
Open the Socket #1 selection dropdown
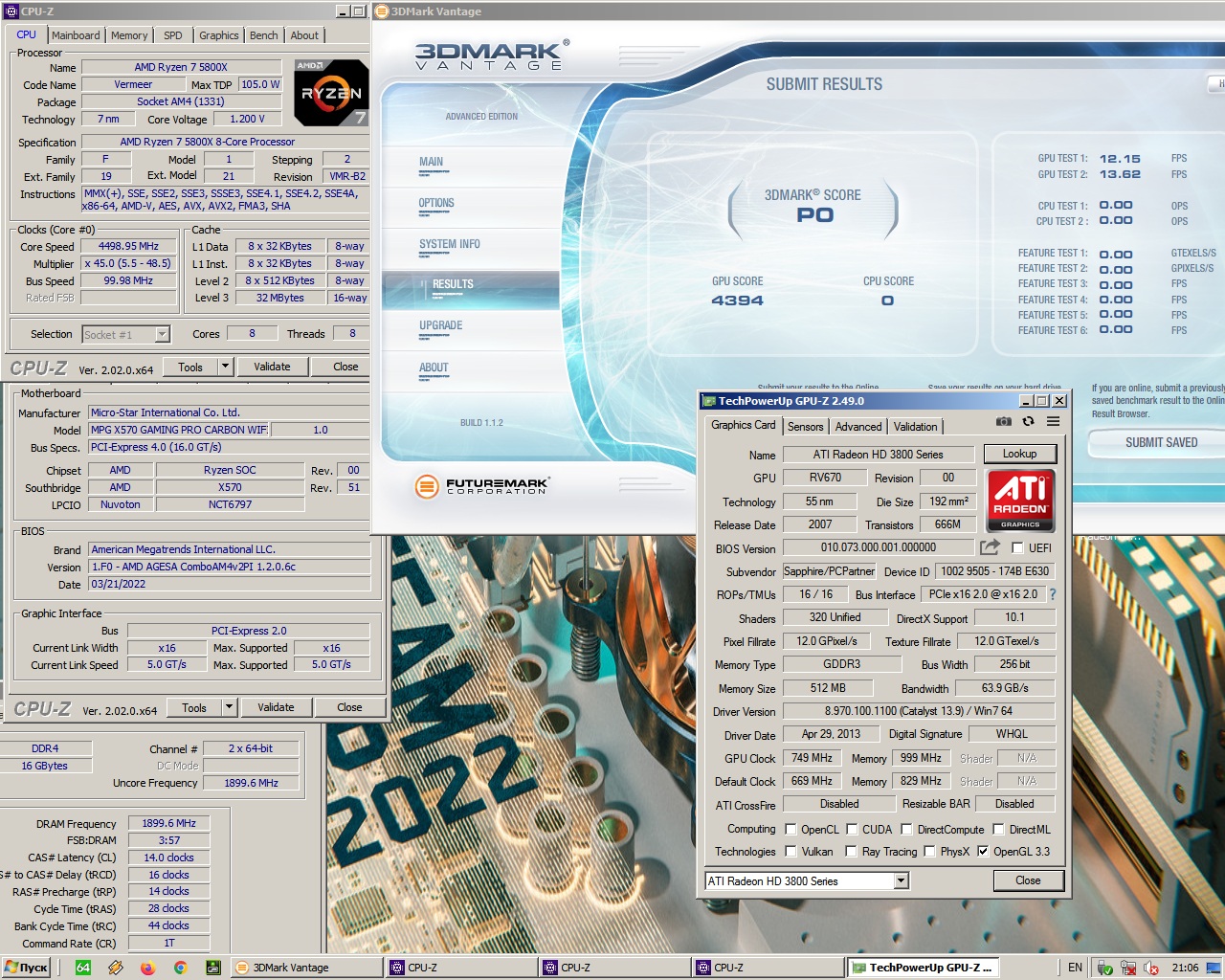pos(162,334)
